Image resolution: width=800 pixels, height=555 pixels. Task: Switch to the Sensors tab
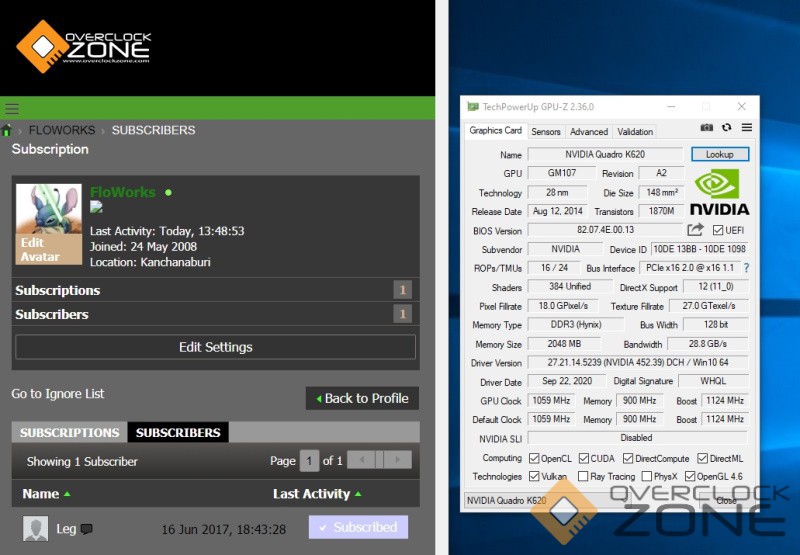[x=546, y=132]
